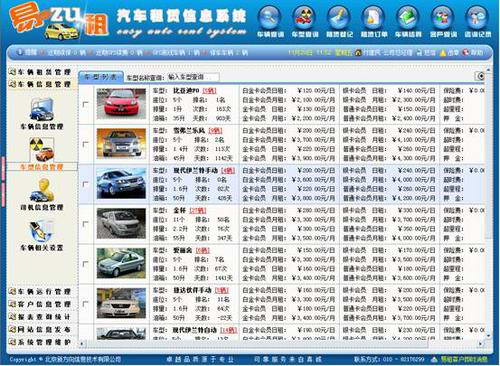Screen dimensions: 500x366
Task: Tick the checkbox for 比亚迪F0 row
Action: [86, 104]
